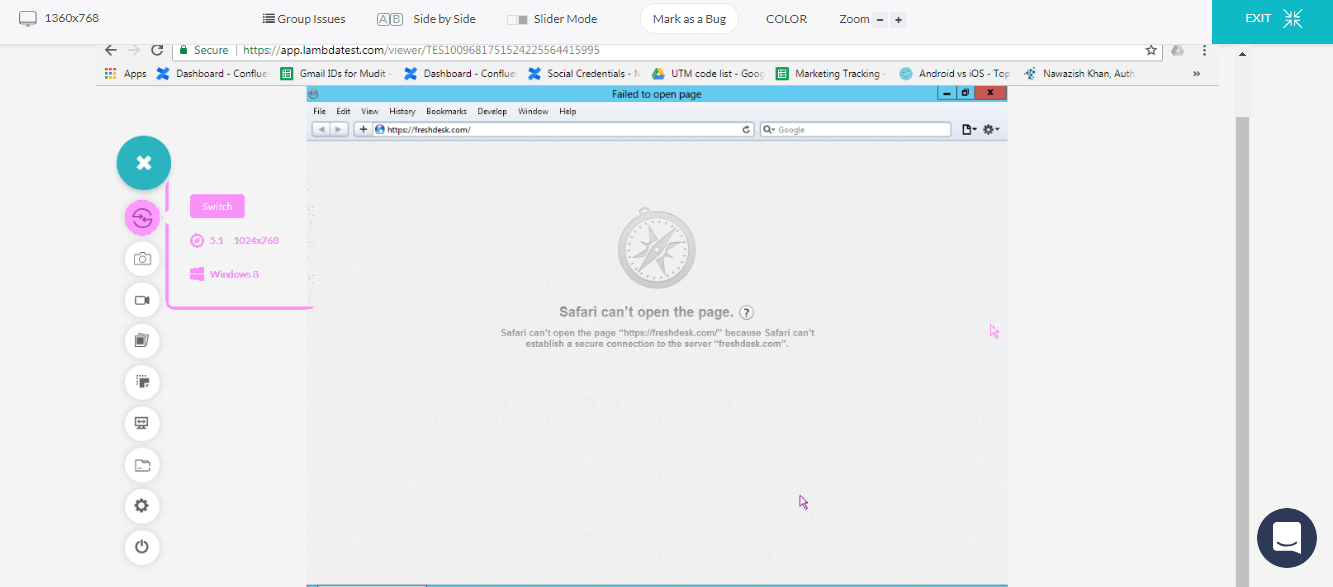Click the folder icon in sidebar
The image size is (1333, 587).
click(x=142, y=464)
